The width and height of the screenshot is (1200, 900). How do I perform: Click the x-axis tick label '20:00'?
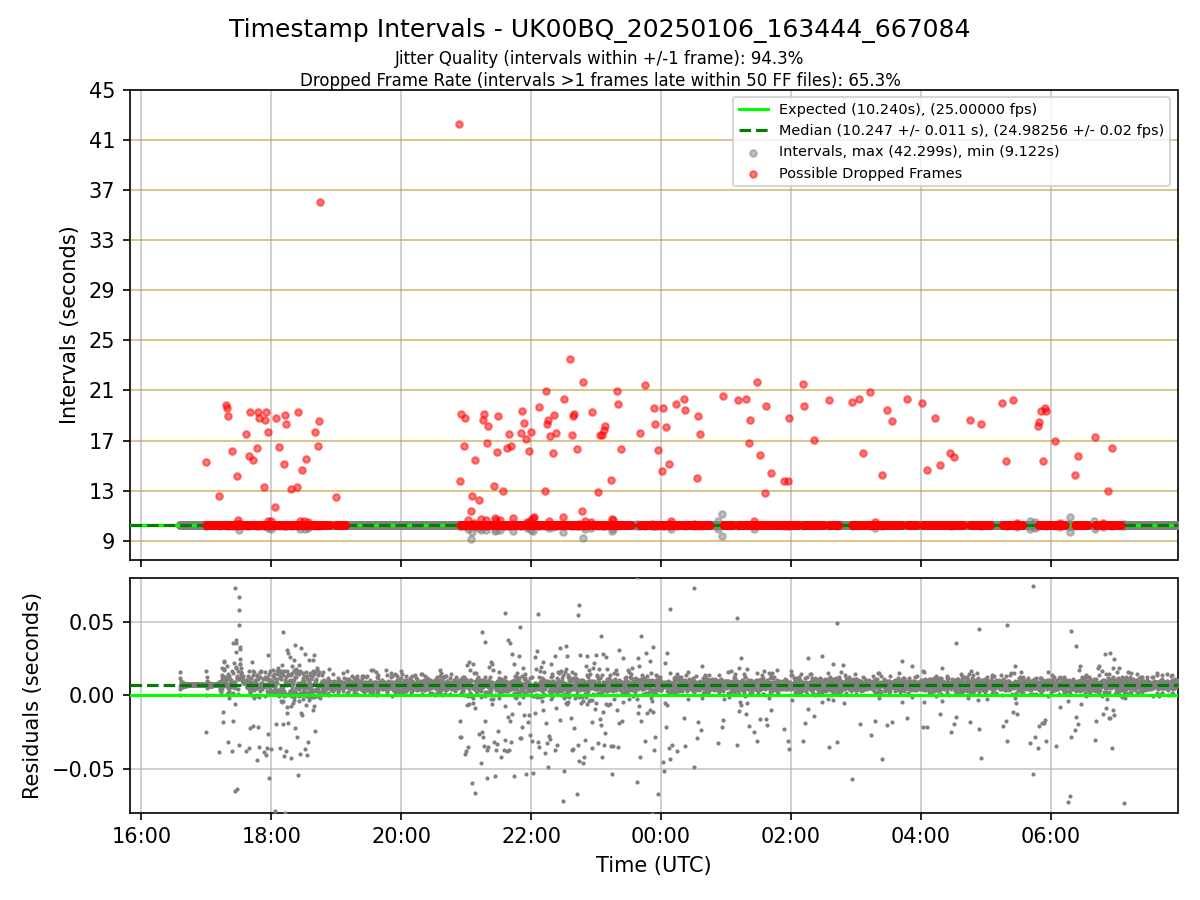[401, 834]
